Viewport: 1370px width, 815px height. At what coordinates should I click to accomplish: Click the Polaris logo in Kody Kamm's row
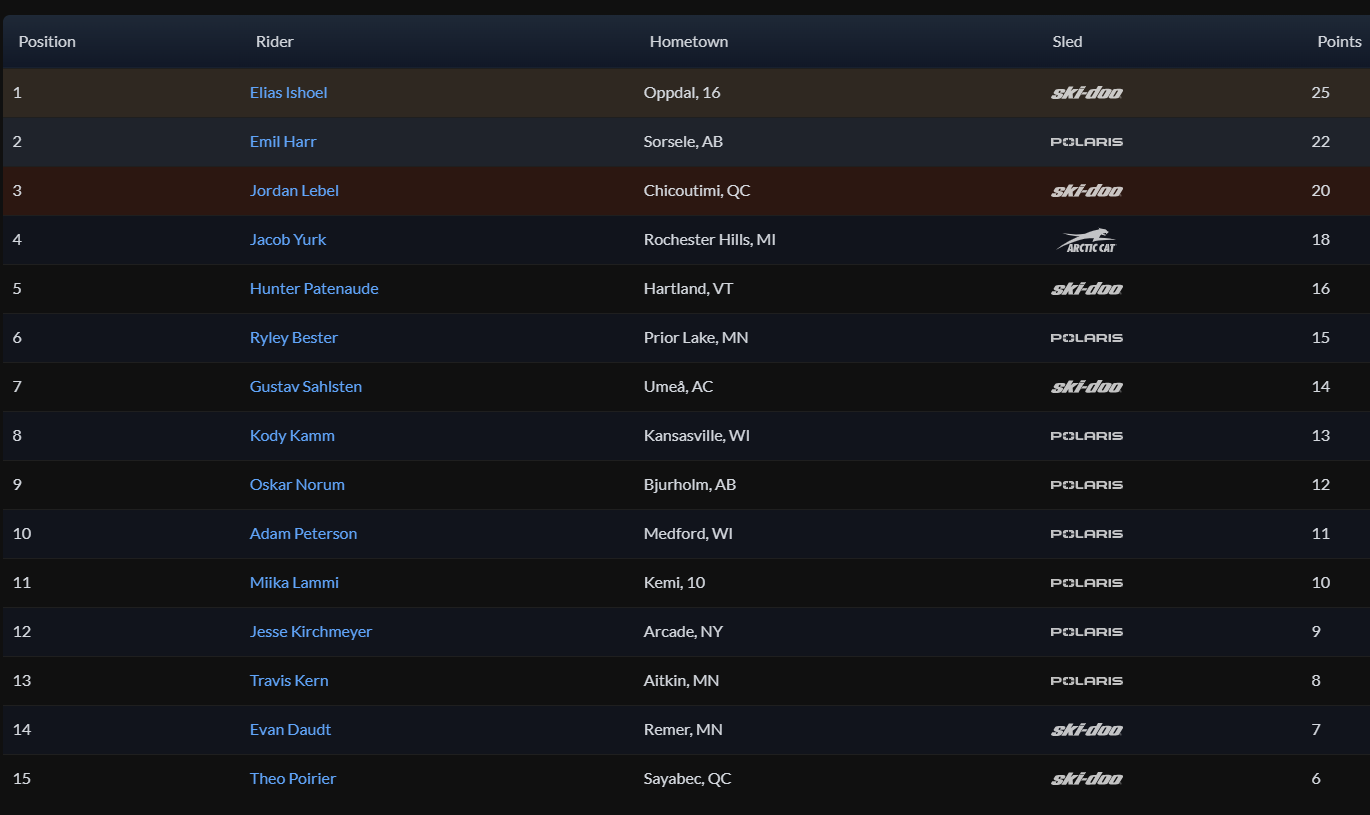click(x=1087, y=436)
